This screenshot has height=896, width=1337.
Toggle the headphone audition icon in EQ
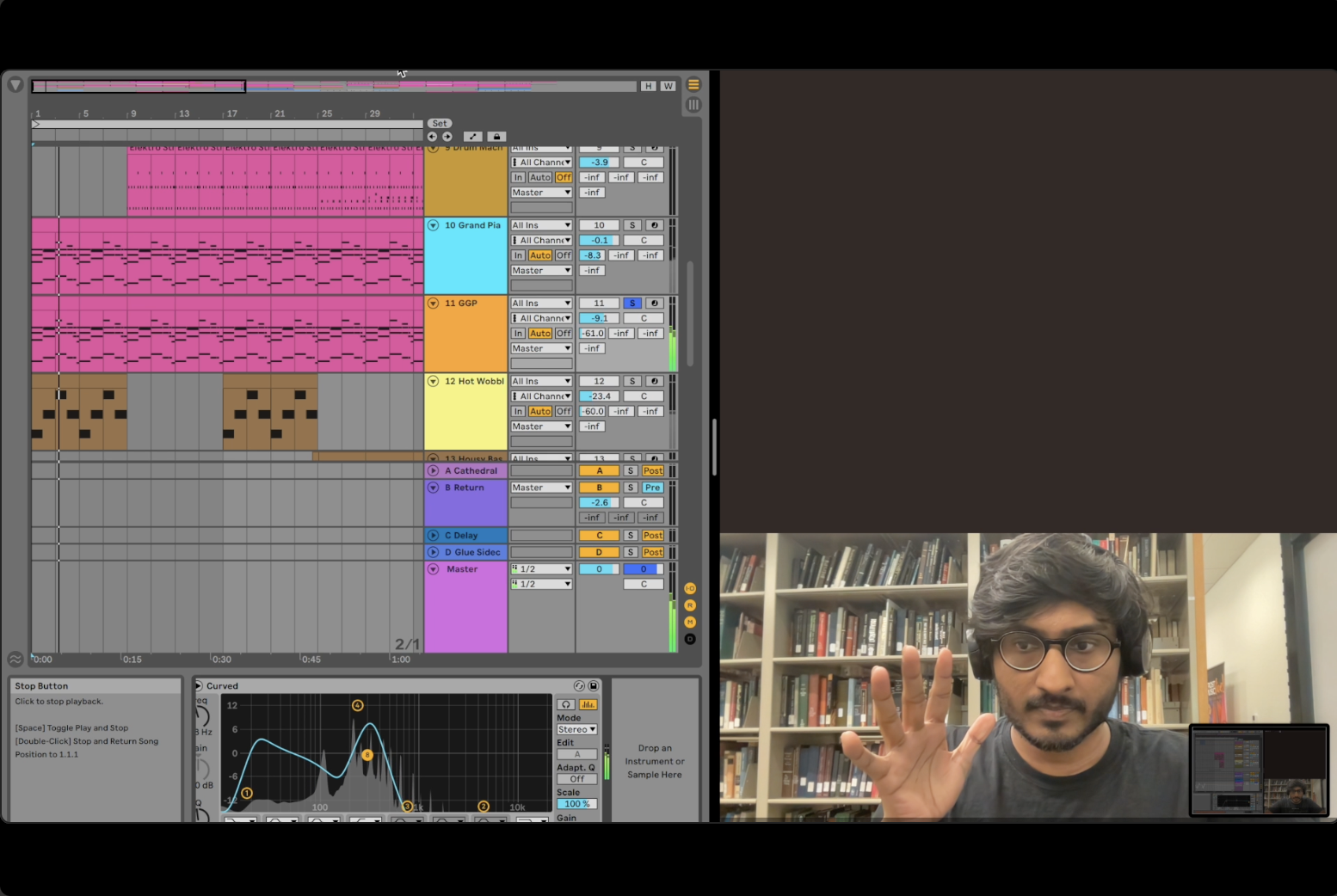[566, 704]
